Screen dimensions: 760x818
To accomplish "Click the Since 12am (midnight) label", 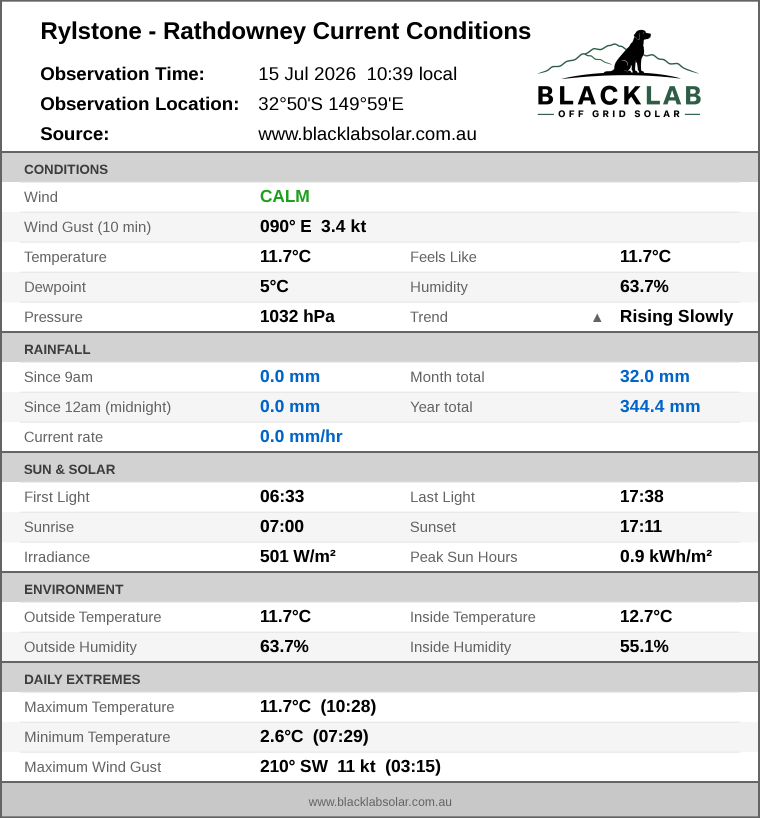I will pos(98,407).
